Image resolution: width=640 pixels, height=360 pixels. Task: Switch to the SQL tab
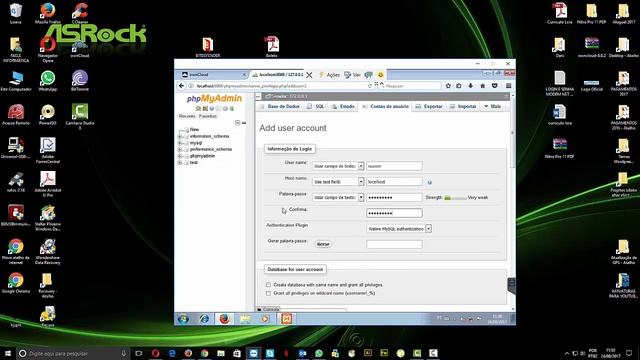coord(316,107)
